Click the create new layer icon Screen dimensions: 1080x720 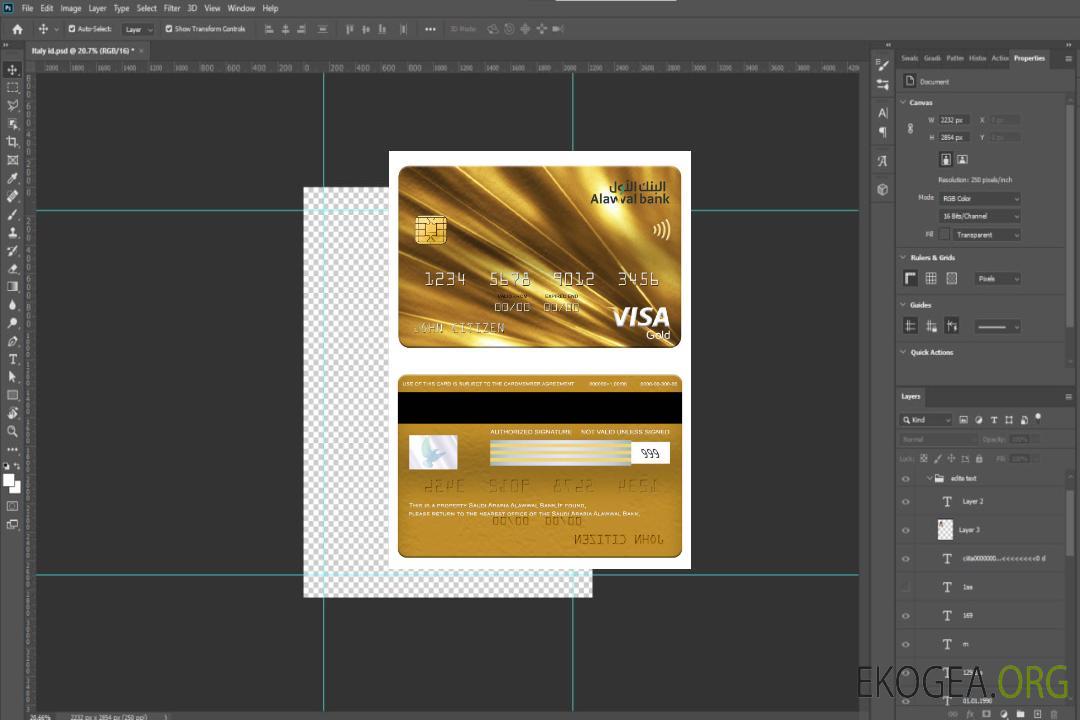(x=1037, y=714)
